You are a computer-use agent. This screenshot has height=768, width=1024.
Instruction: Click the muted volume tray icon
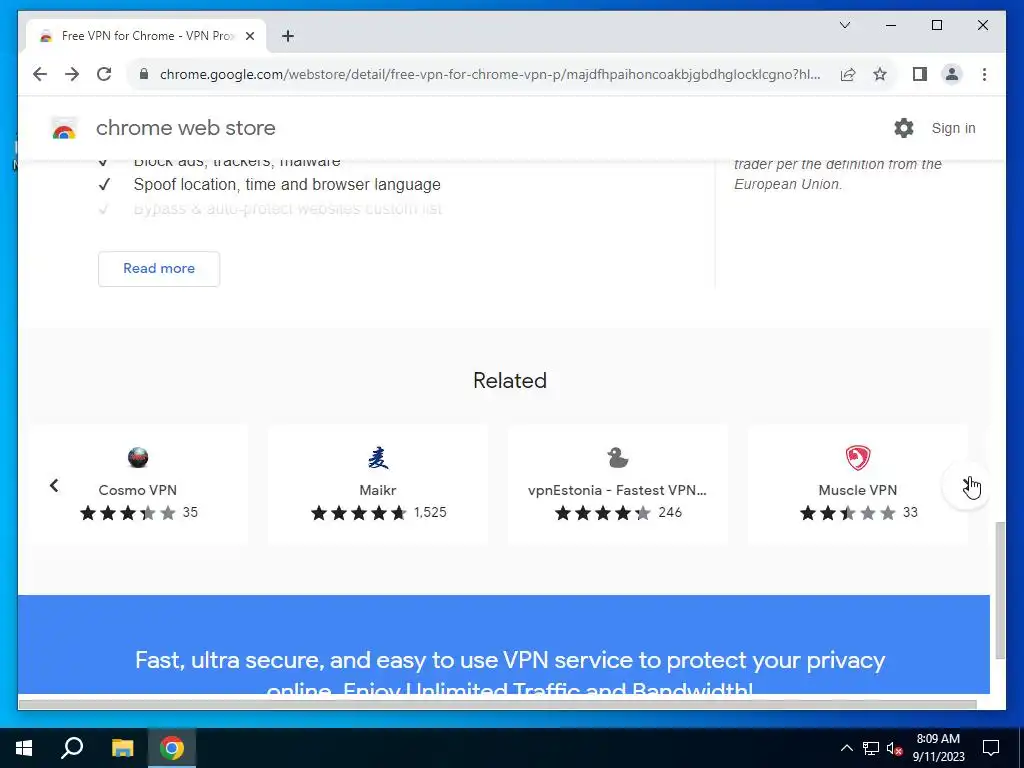click(894, 748)
